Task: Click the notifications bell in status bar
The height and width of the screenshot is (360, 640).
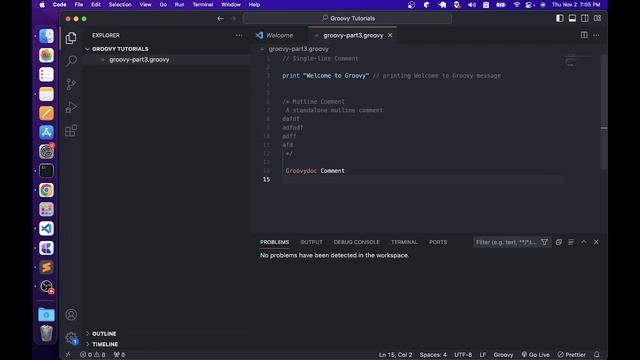Action: (x=597, y=355)
